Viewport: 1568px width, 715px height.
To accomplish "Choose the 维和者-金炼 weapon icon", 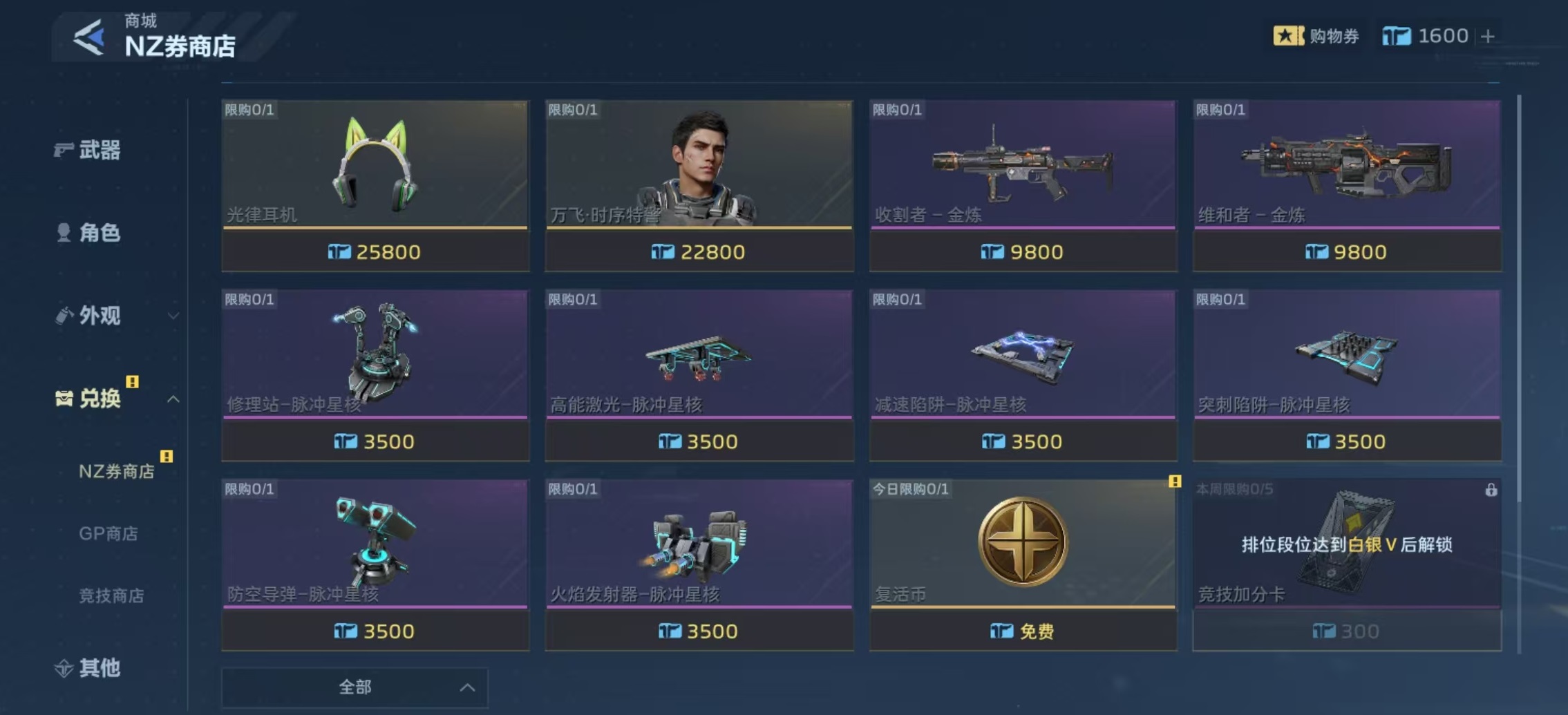I will tap(1345, 163).
